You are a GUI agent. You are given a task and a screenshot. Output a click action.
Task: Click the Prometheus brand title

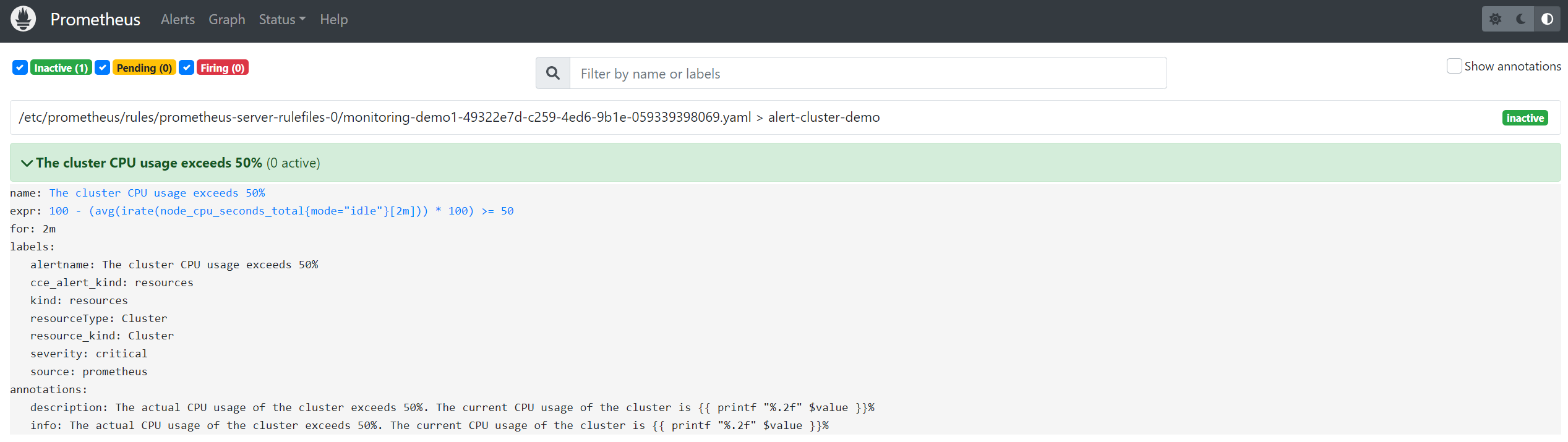tap(95, 20)
